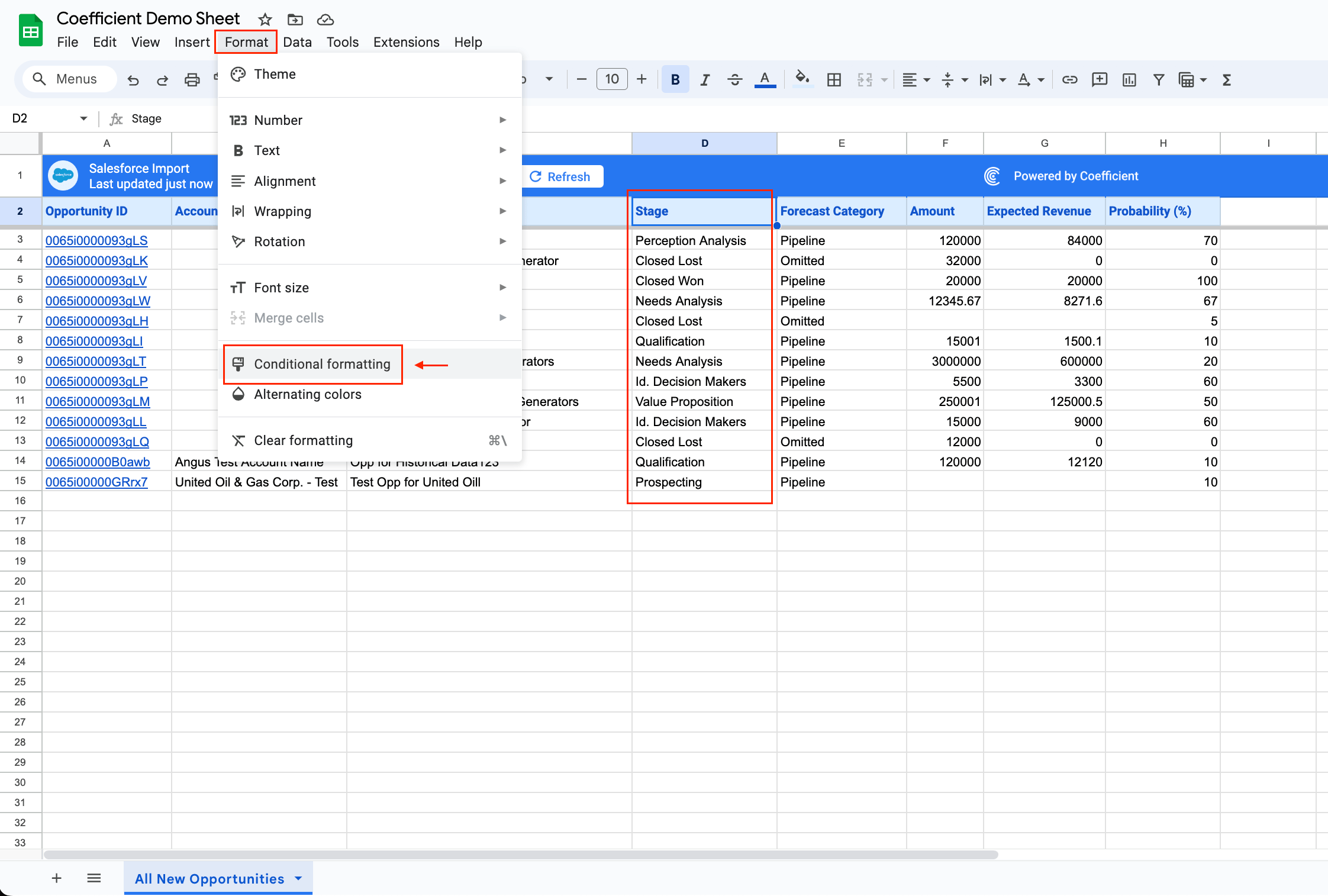Open the name box dropdown arrow

tap(83, 118)
